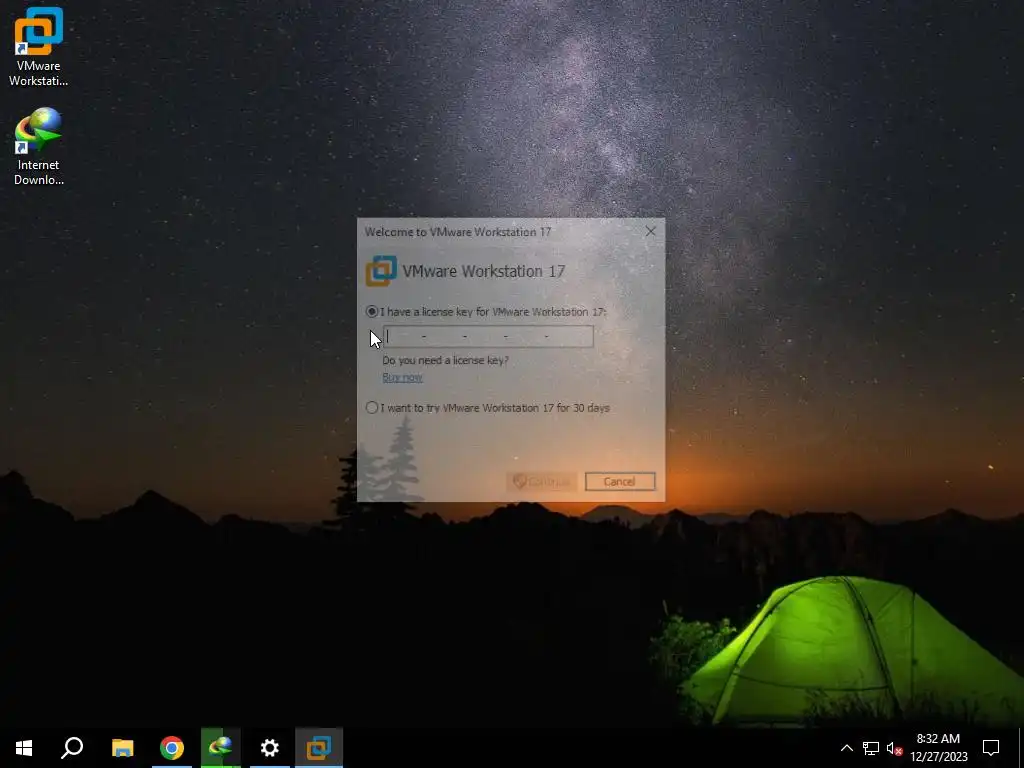Click the VMware logo in the dialog header
The height and width of the screenshot is (768, 1024).
point(381,270)
